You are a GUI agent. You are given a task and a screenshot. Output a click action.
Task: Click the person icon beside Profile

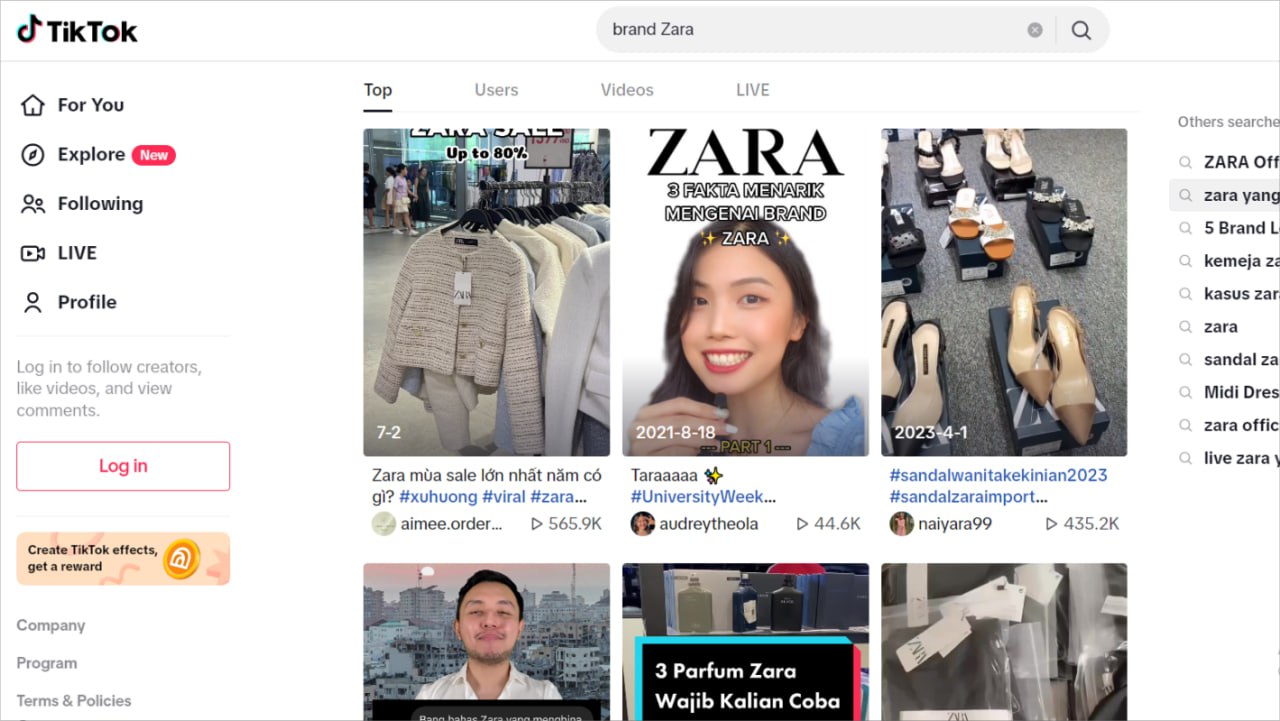pyautogui.click(x=33, y=302)
